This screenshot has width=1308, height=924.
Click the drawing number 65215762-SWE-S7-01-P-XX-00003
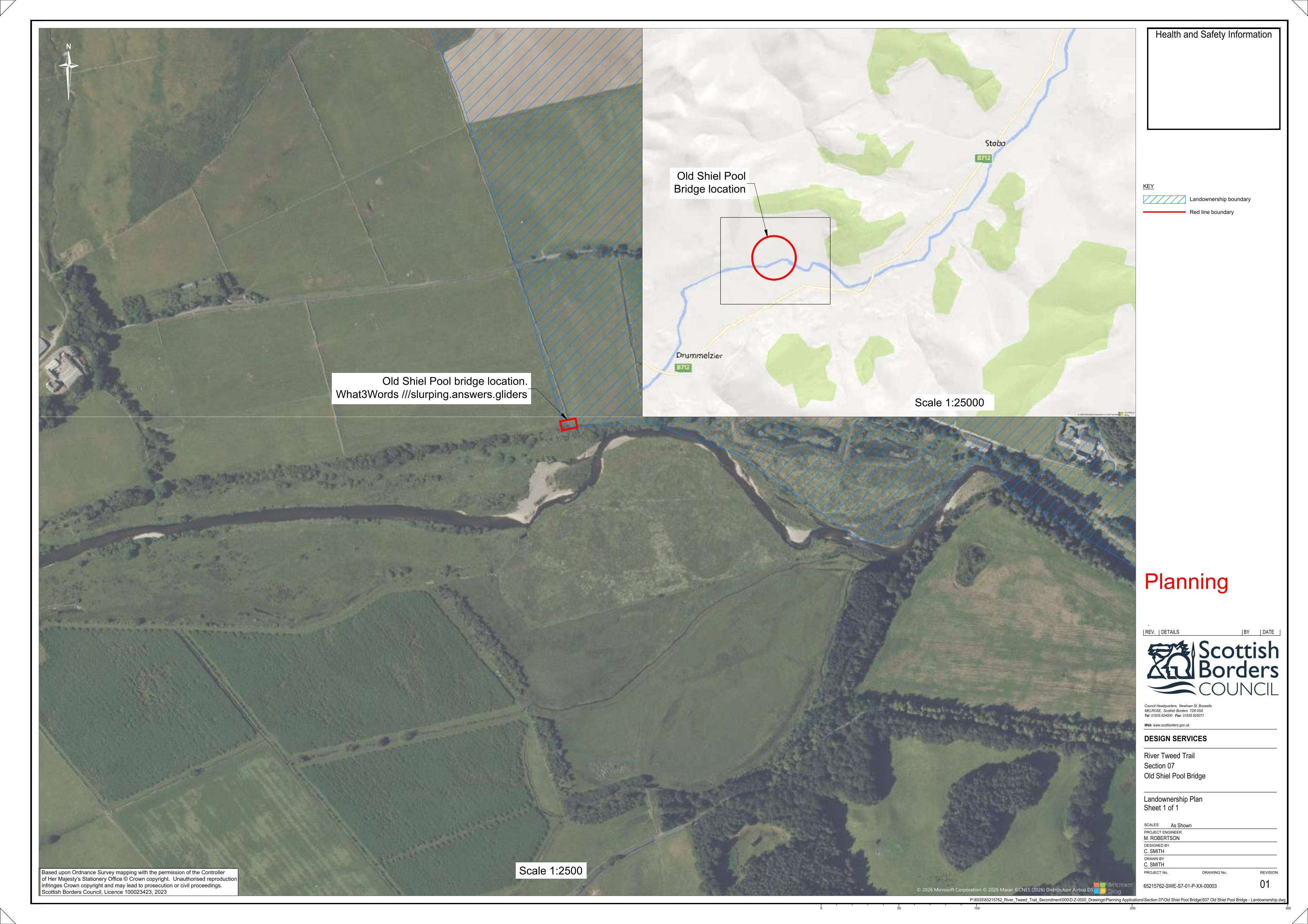click(1180, 886)
